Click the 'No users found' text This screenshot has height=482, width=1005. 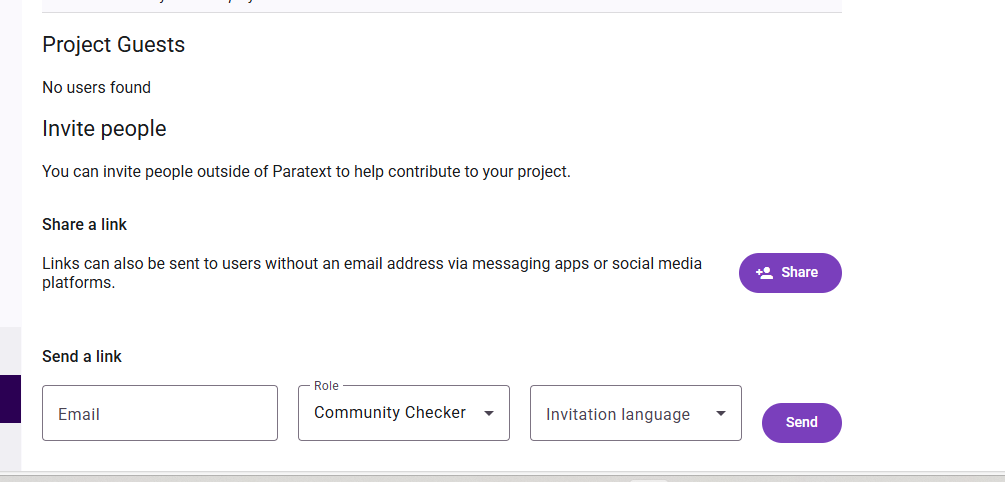tap(96, 88)
